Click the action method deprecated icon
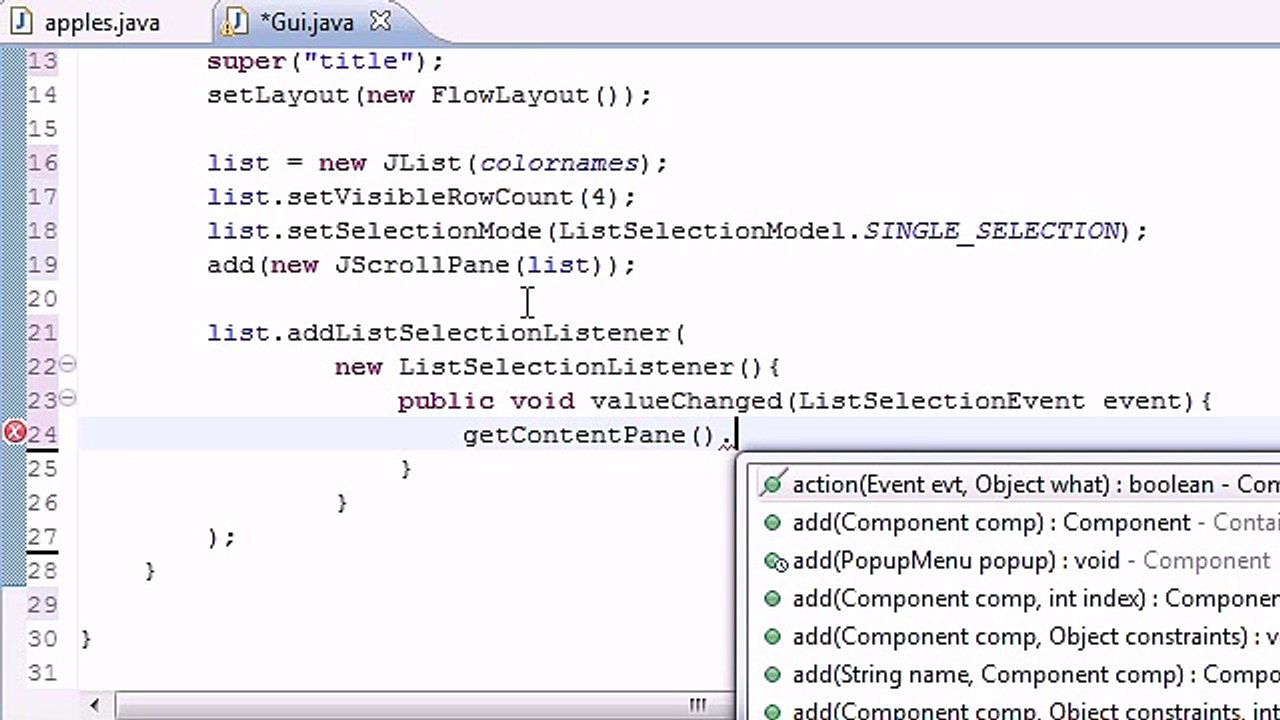The height and width of the screenshot is (720, 1280). [771, 485]
